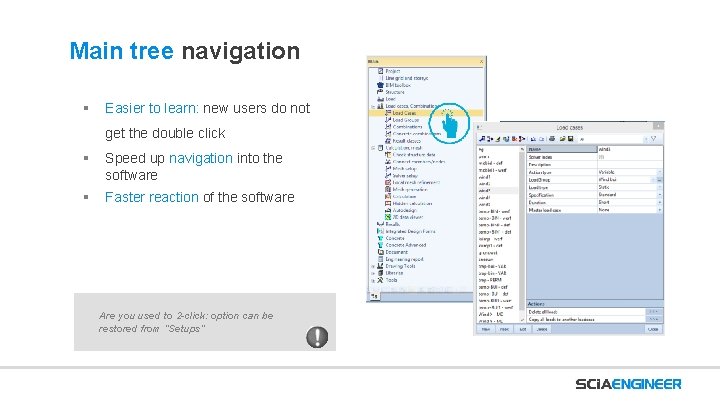This screenshot has height=405, width=720.
Task: Open the Structure flag icon entry
Action: pyautogui.click(x=380, y=92)
